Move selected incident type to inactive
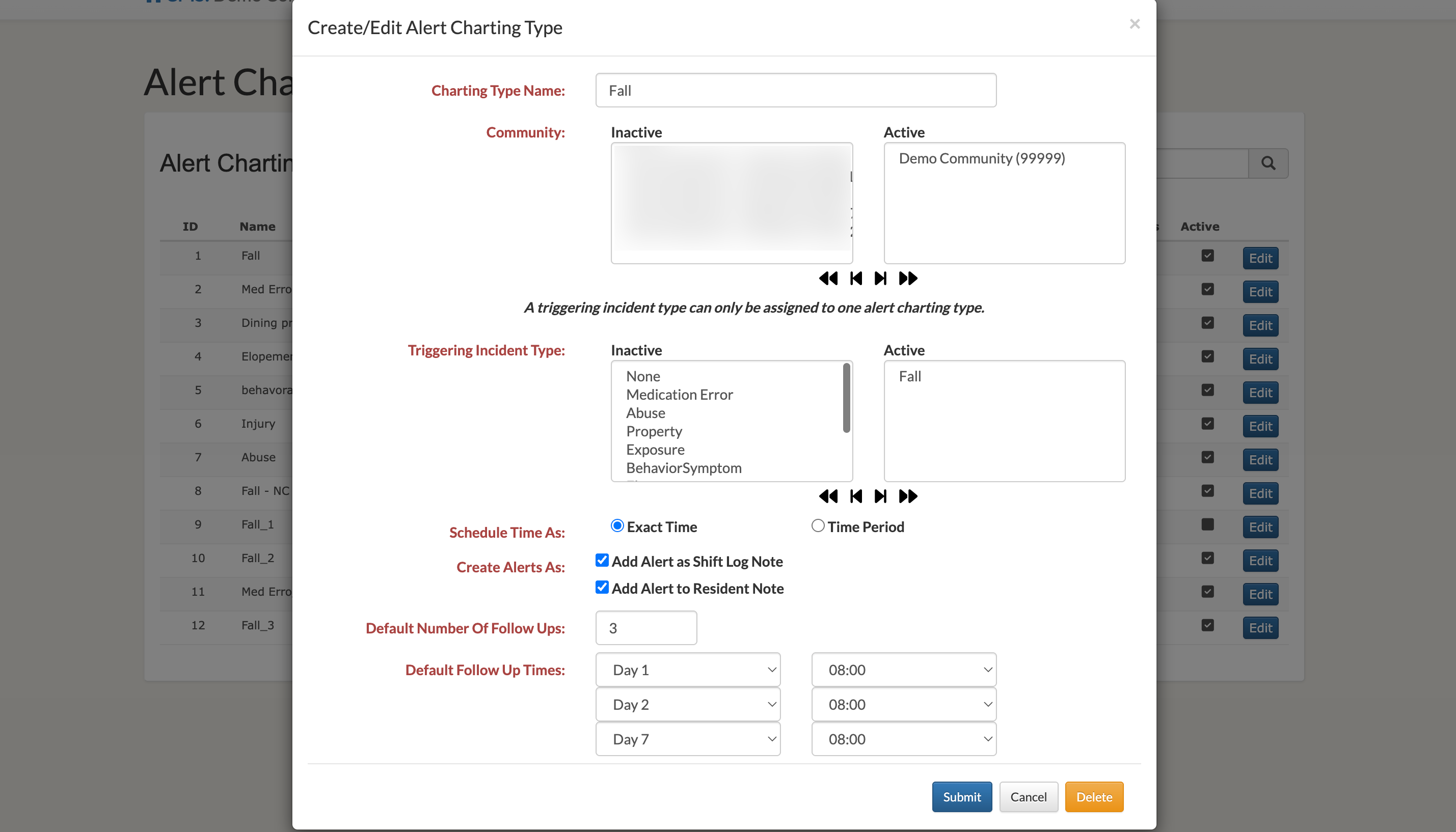The image size is (1456, 832). 856,496
